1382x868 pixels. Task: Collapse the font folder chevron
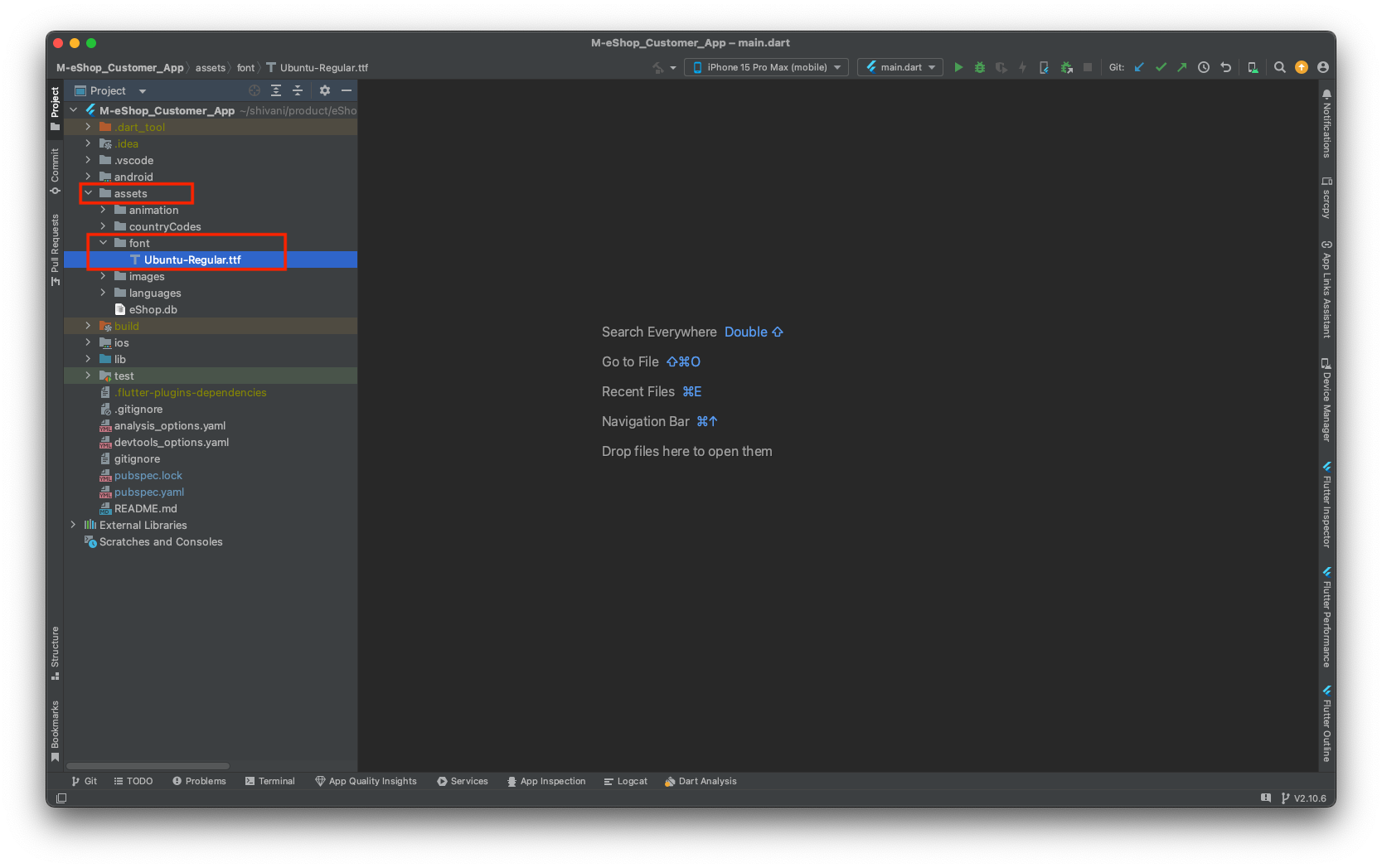(x=103, y=243)
